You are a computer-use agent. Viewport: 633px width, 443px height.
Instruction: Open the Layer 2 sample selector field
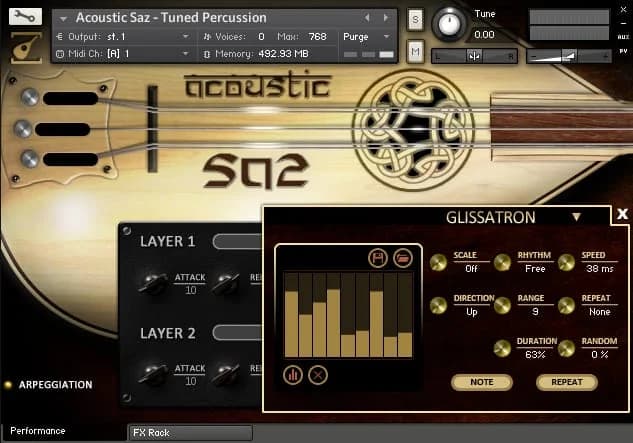[237, 333]
